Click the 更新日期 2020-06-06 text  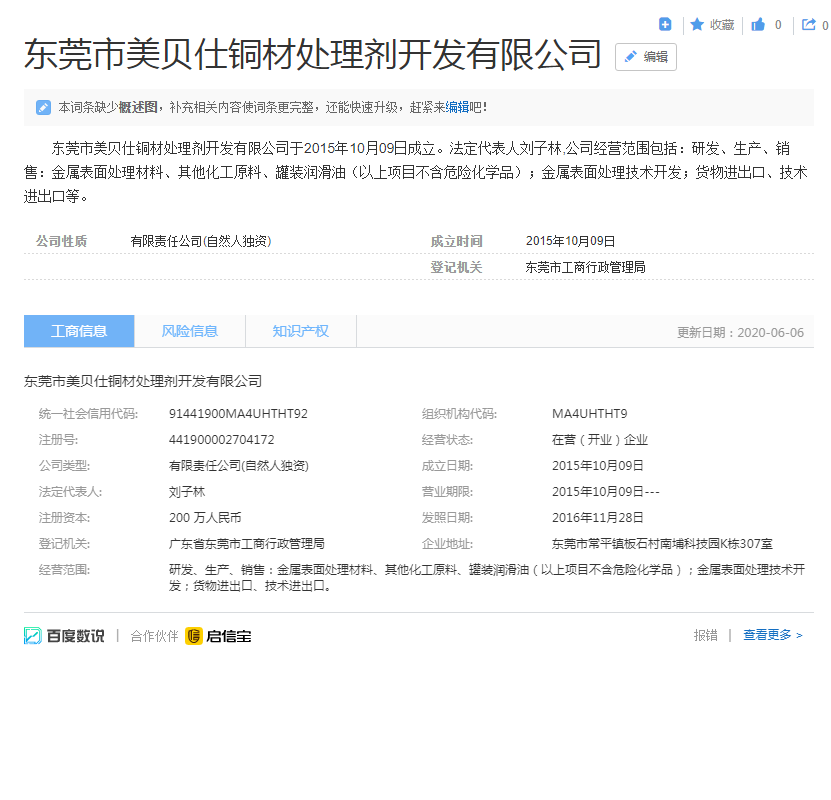(740, 332)
